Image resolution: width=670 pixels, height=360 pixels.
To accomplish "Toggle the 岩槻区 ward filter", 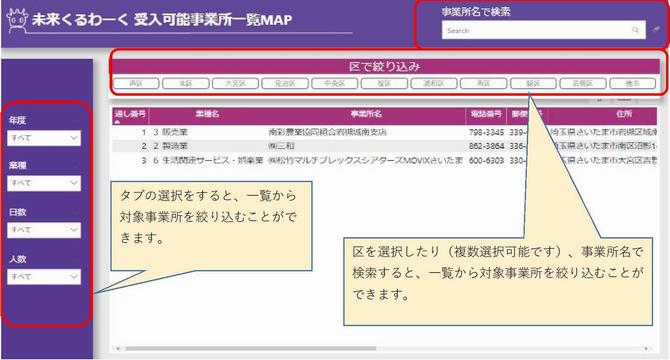I will (583, 83).
